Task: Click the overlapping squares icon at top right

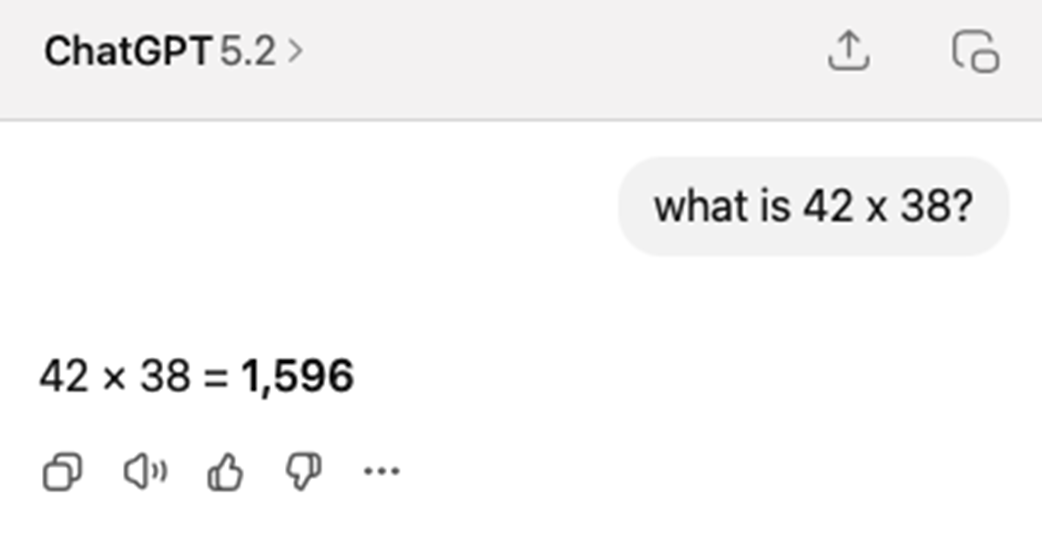Action: coord(974,51)
